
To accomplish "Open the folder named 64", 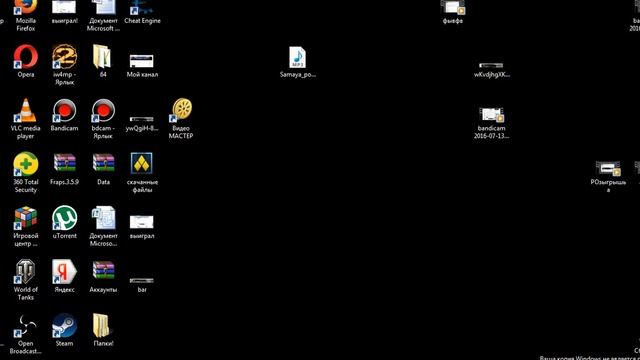I will coord(103,61).
